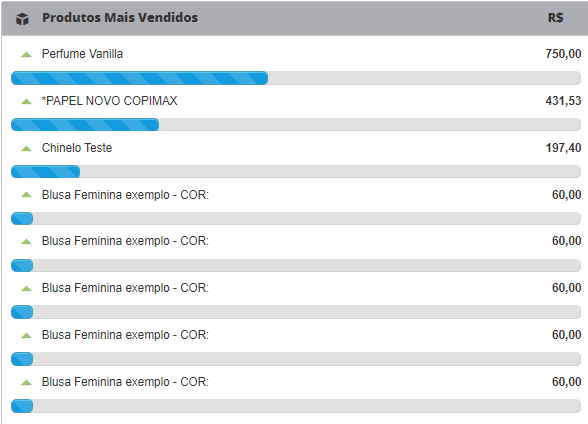The width and height of the screenshot is (588, 424).
Task: Click the R$ column header
Action: pyautogui.click(x=555, y=18)
